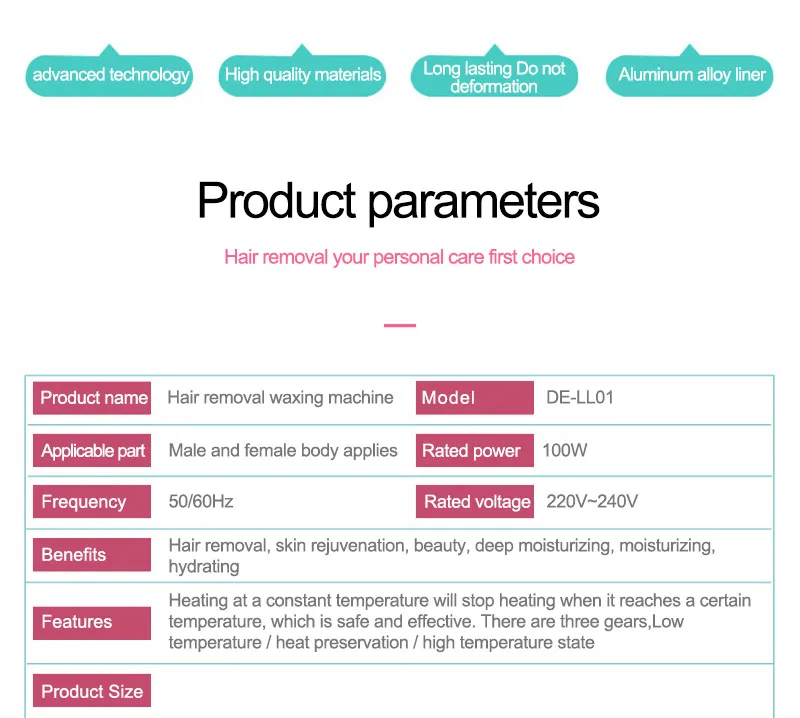Click the 'High quality materials' teal badge

[302, 75]
